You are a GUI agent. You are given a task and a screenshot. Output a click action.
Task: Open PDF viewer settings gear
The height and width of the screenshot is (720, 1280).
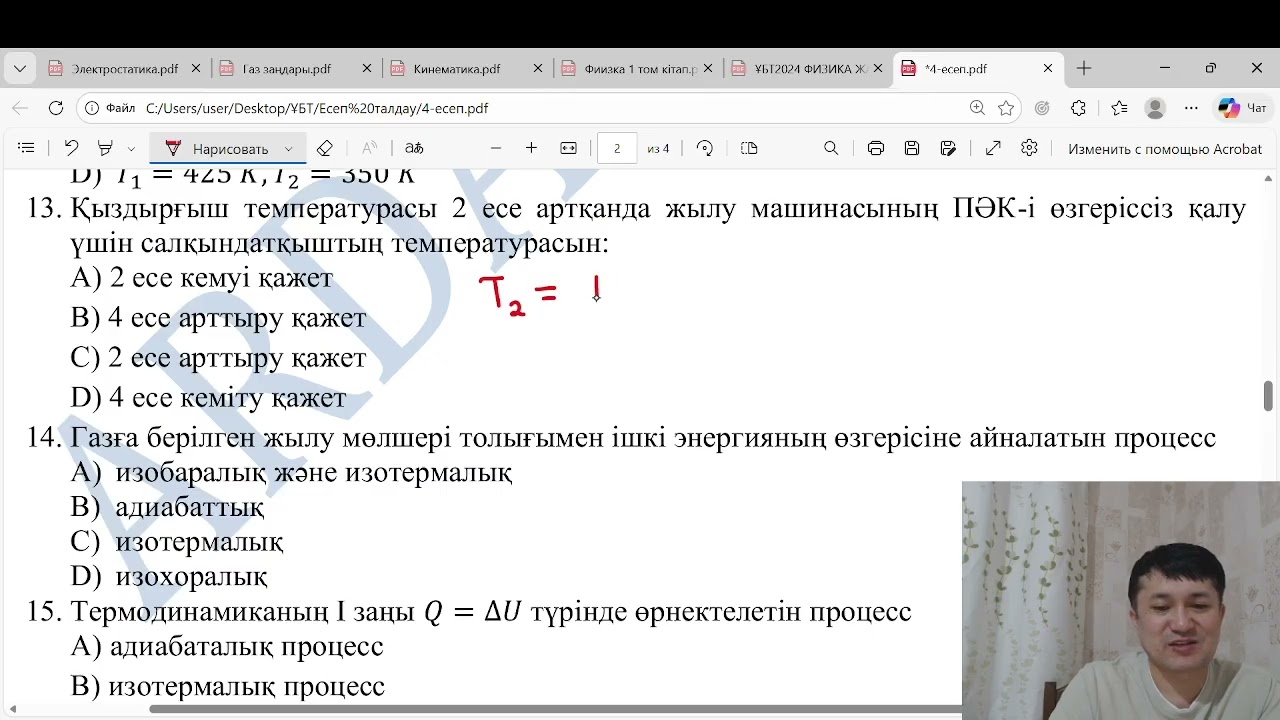1029,148
